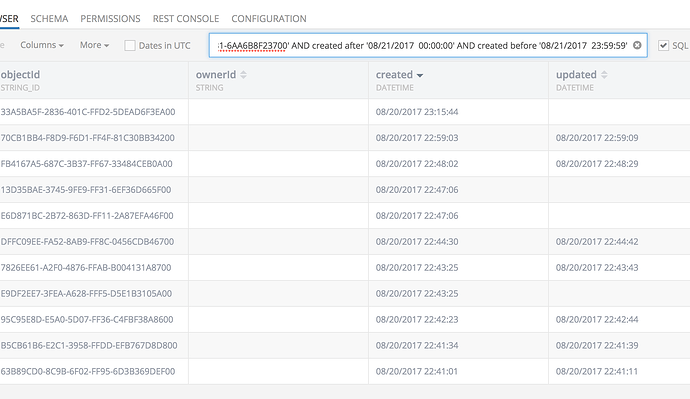Click updated value 08/20/2017 22:44:42
Viewport: 690px width, 399px height.
(597, 242)
